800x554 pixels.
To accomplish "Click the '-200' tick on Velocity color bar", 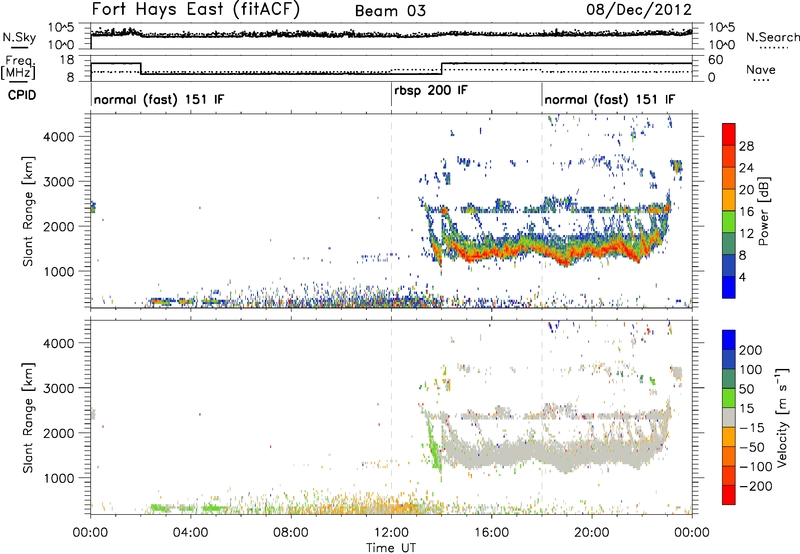I will click(756, 486).
